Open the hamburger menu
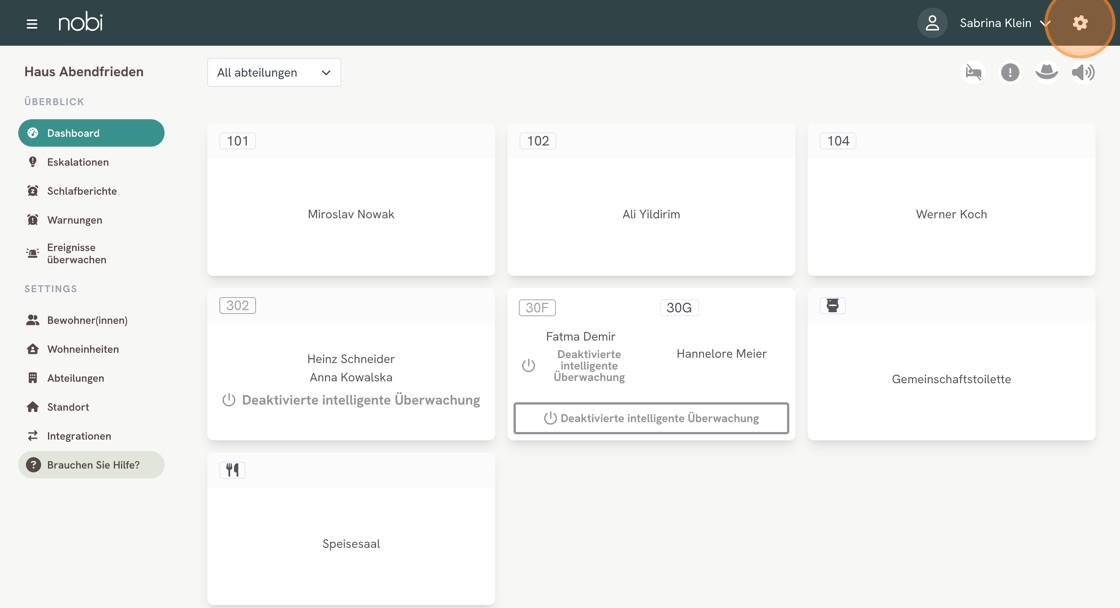The image size is (1120, 608). (x=32, y=23)
